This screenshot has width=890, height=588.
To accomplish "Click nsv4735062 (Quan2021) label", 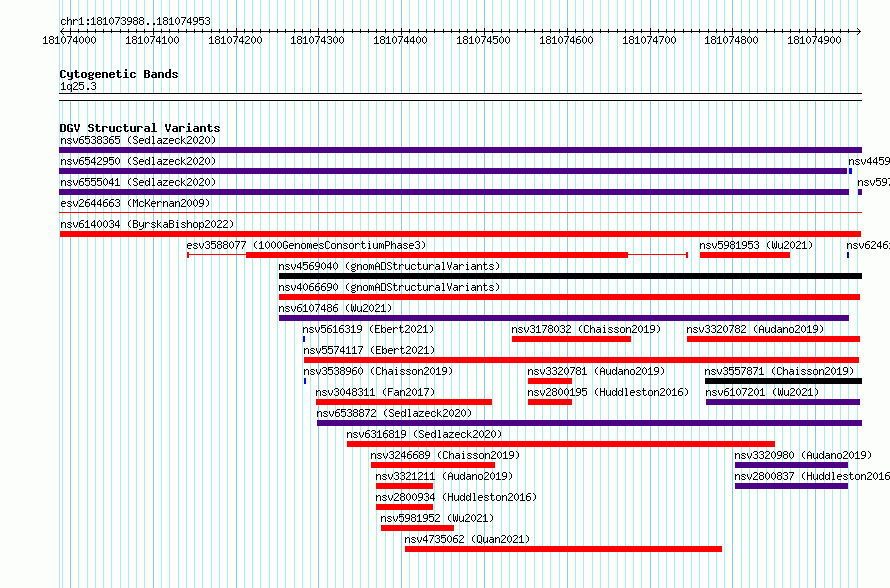I will pyautogui.click(x=467, y=539).
